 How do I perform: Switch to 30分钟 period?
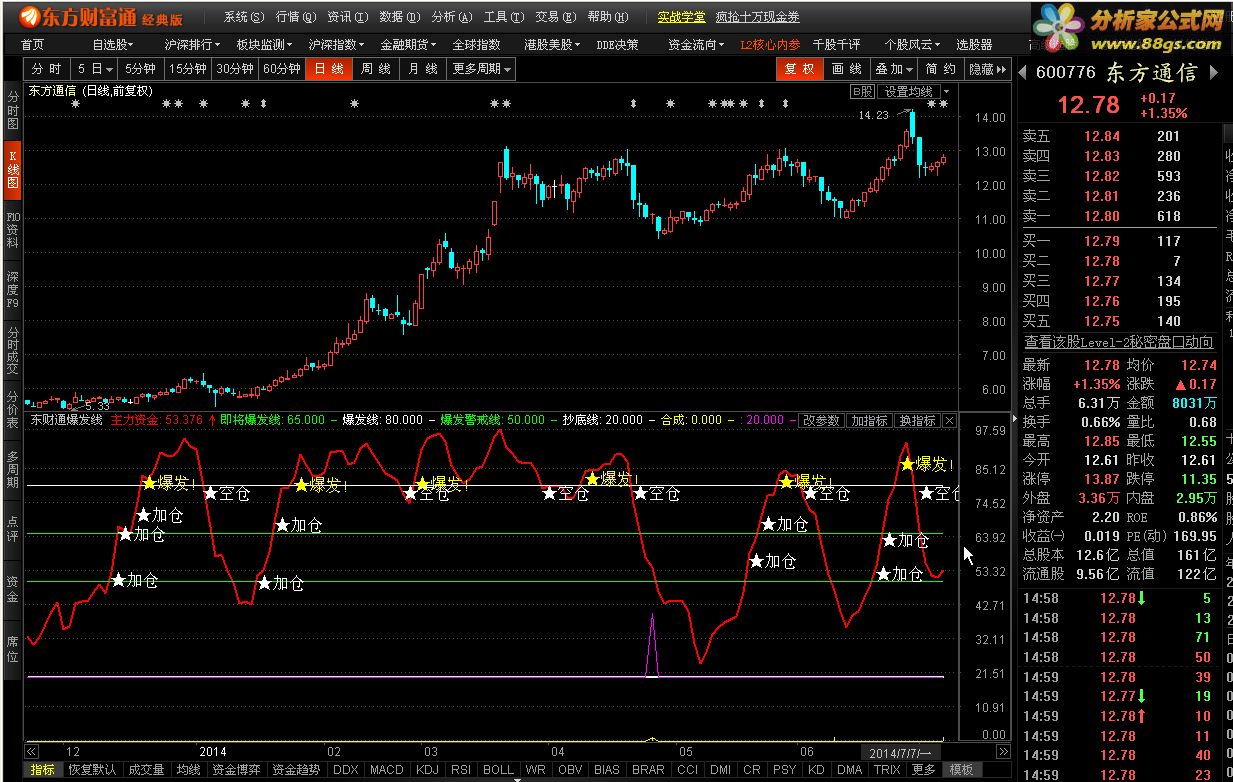[235, 69]
